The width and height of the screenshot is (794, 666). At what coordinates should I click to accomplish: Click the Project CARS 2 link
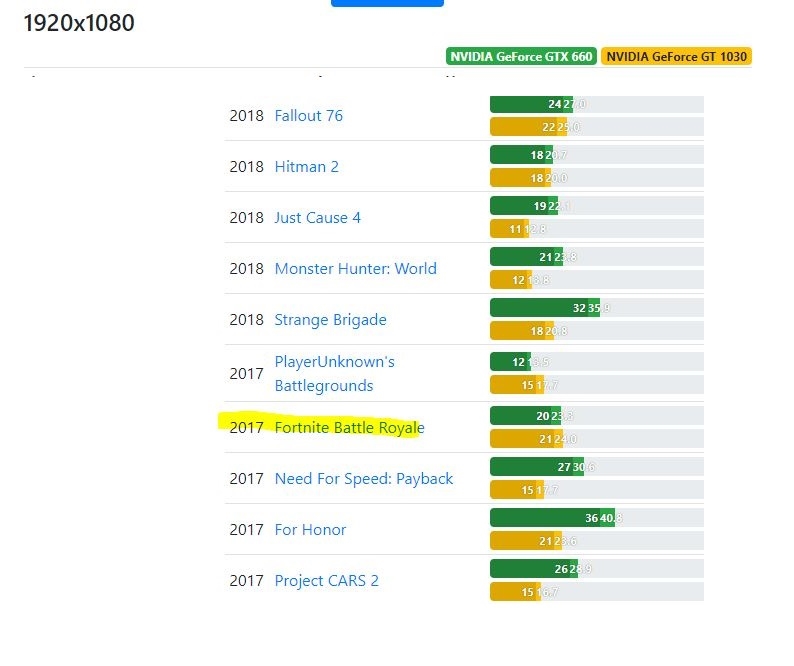326,581
